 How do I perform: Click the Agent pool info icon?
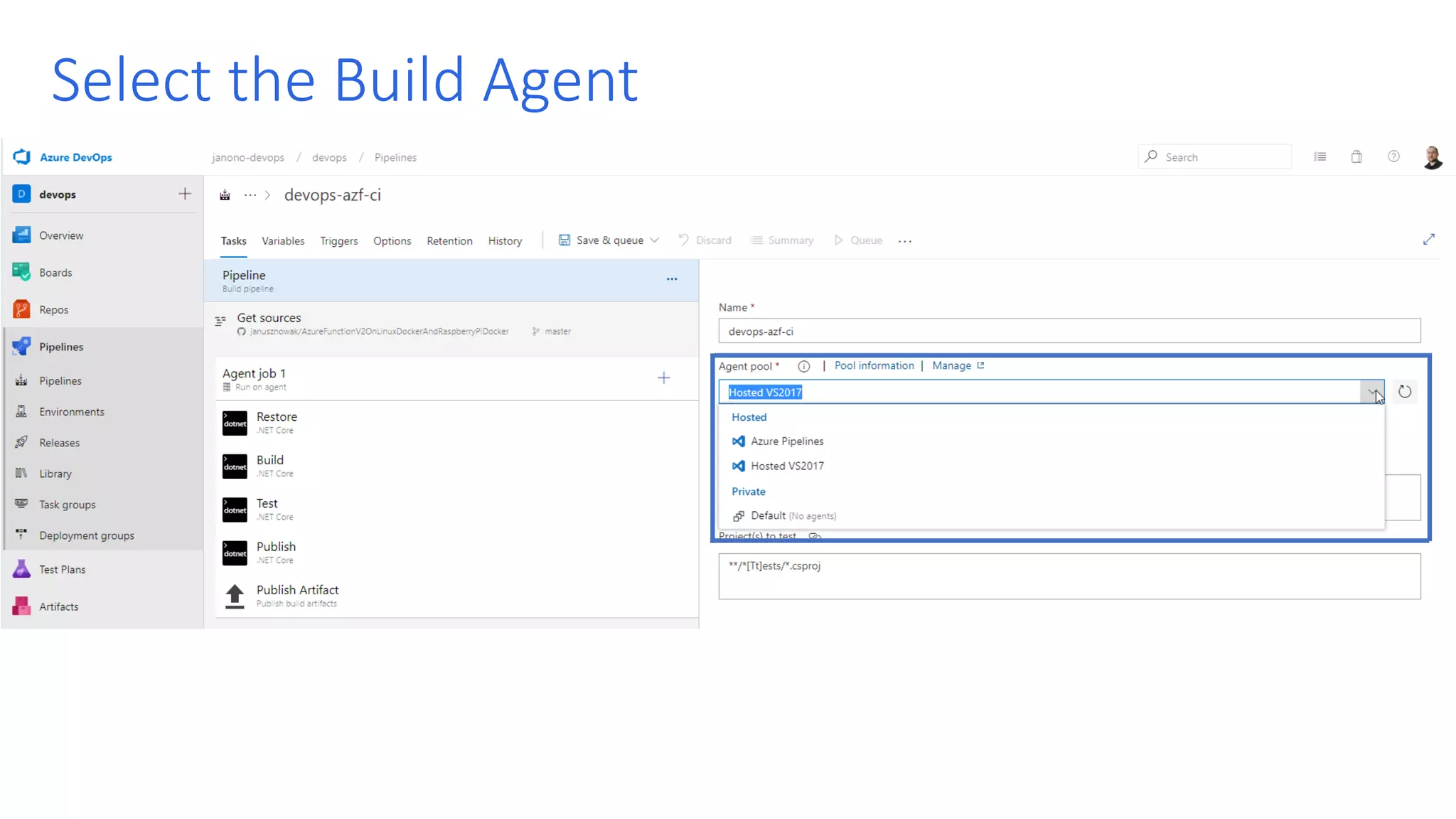pyautogui.click(x=803, y=366)
